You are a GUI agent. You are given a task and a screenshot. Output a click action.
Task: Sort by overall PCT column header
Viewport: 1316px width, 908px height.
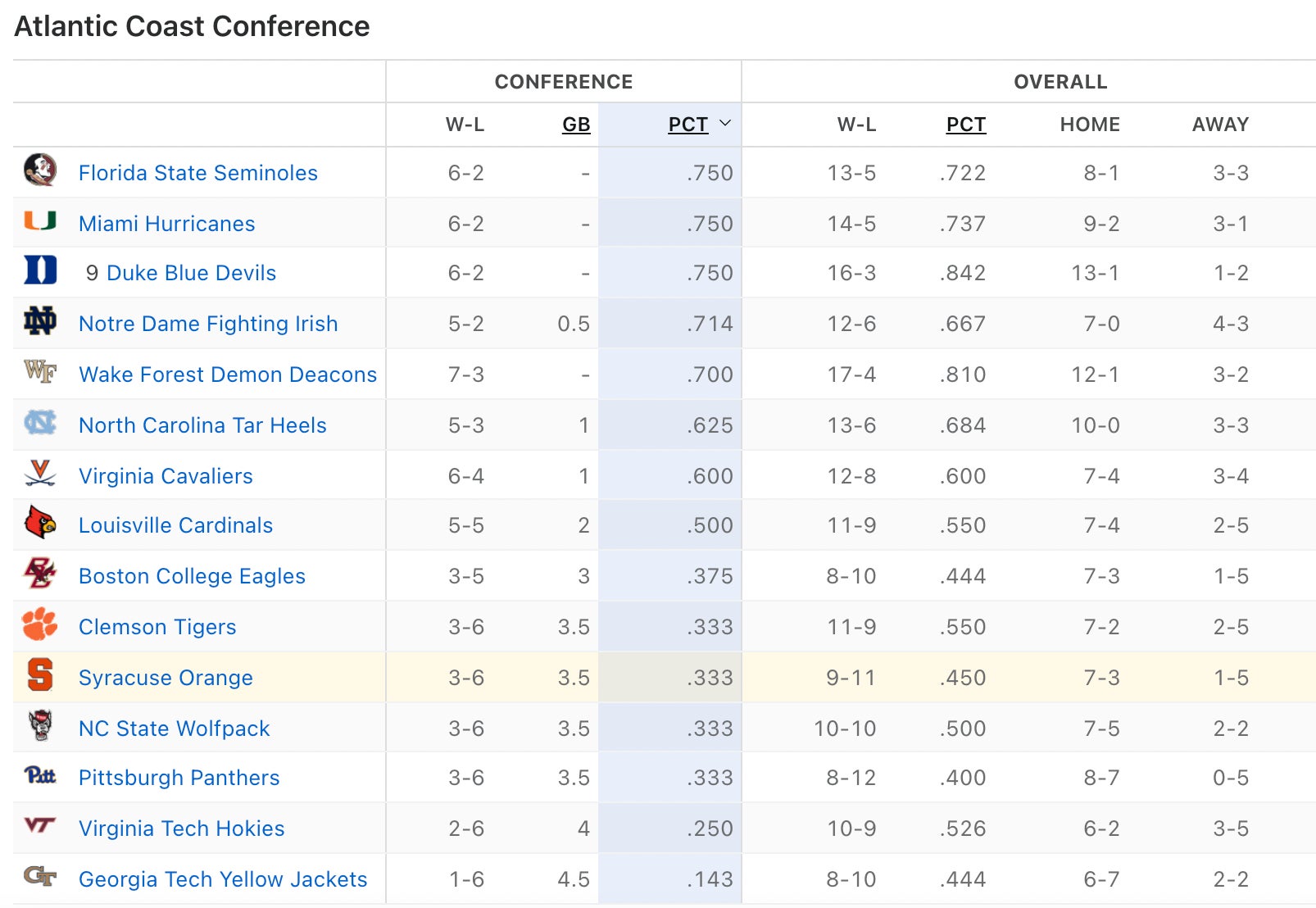pyautogui.click(x=965, y=125)
